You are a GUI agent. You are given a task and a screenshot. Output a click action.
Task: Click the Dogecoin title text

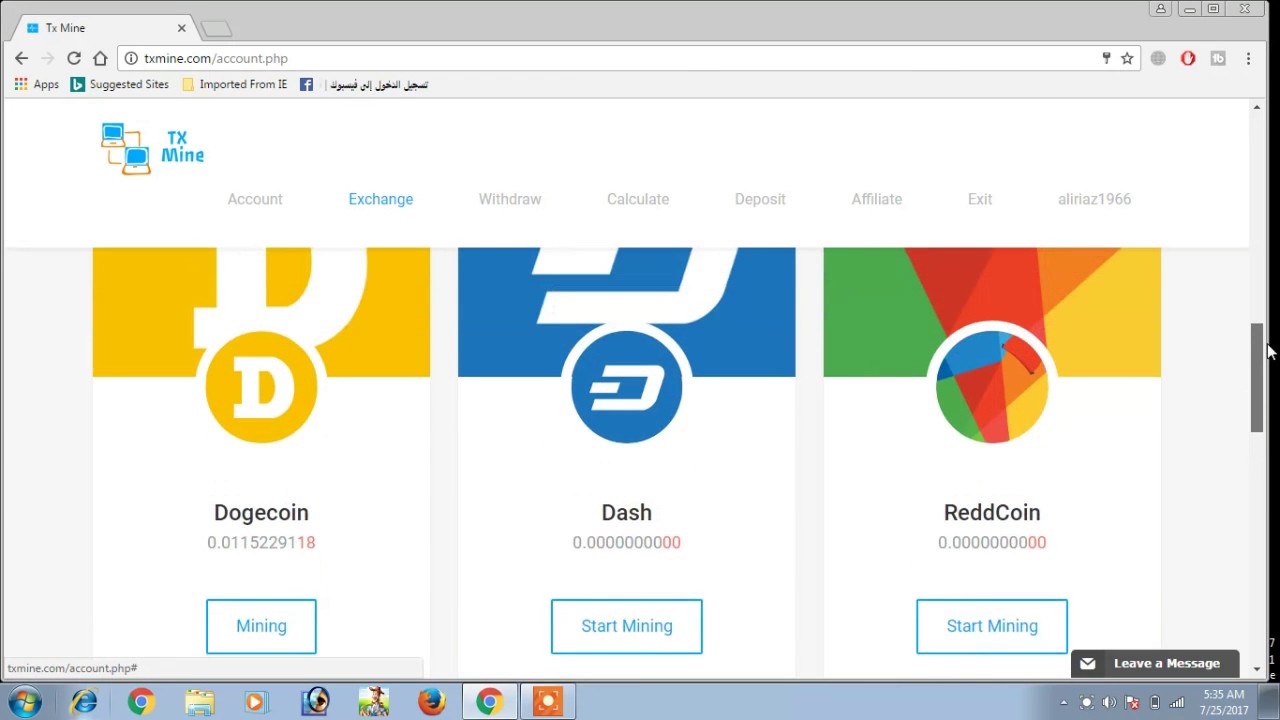click(x=261, y=512)
